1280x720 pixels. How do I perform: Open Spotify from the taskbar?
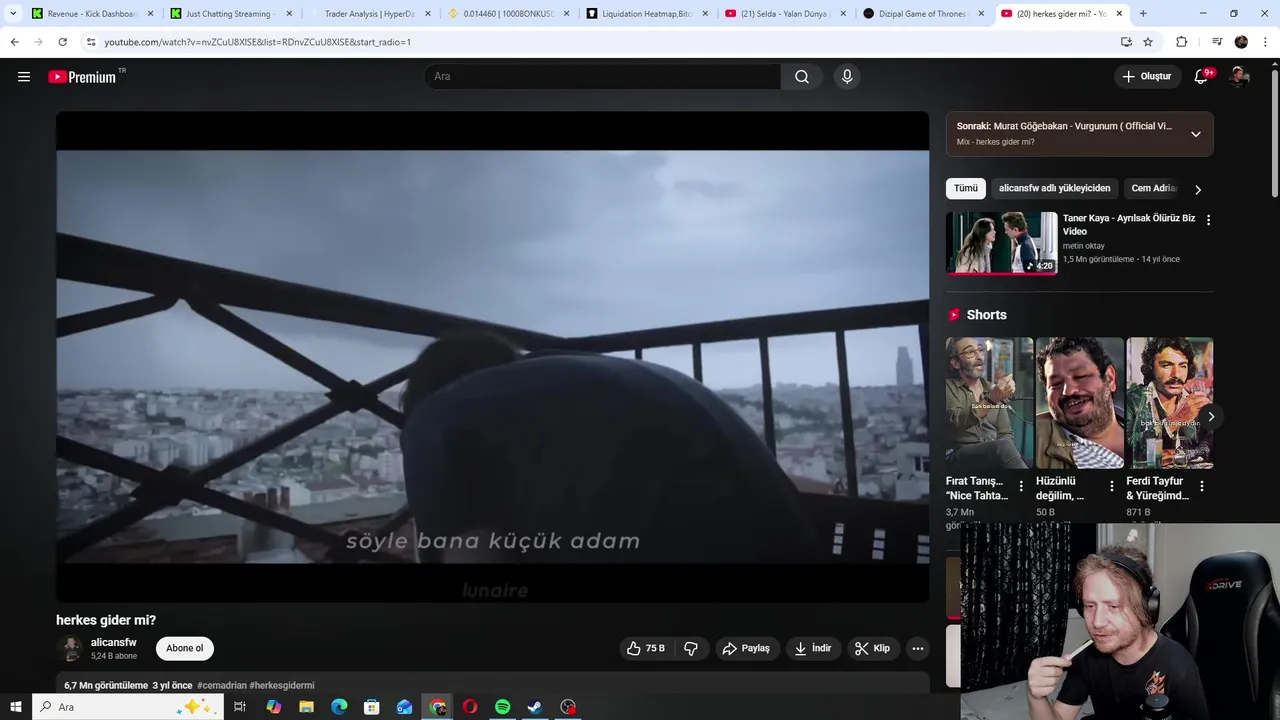(503, 707)
